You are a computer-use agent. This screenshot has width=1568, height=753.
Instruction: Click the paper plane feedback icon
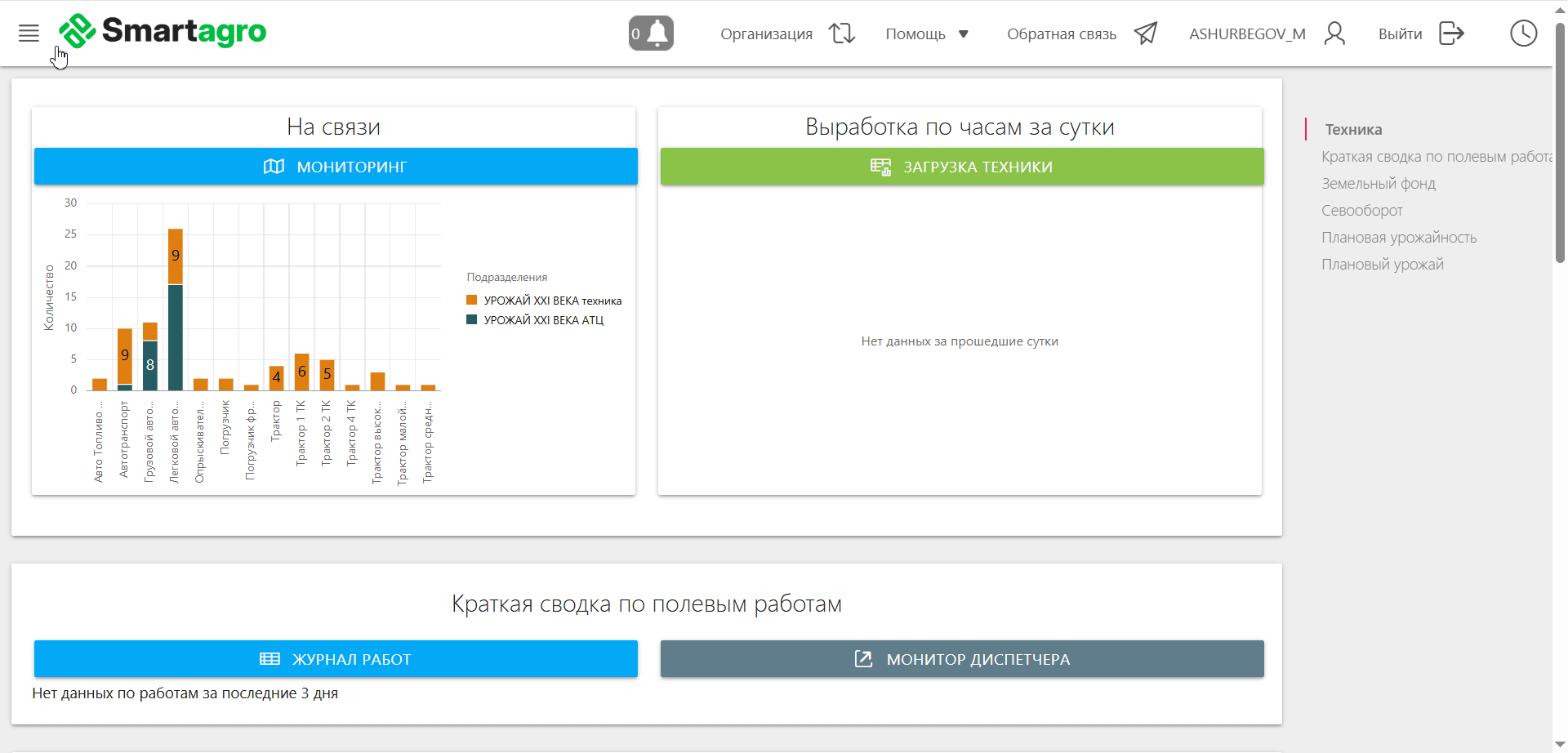(1145, 33)
